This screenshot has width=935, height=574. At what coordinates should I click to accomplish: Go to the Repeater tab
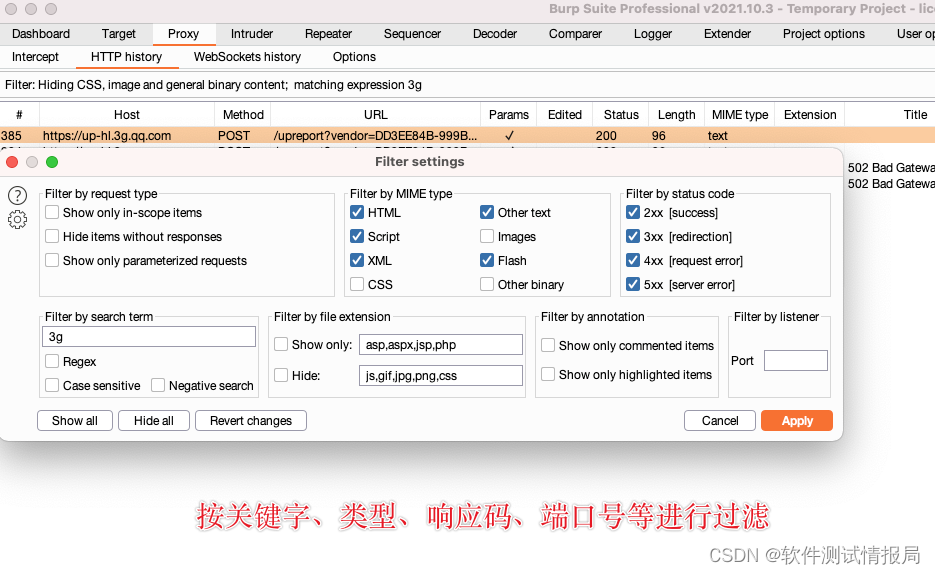(329, 34)
